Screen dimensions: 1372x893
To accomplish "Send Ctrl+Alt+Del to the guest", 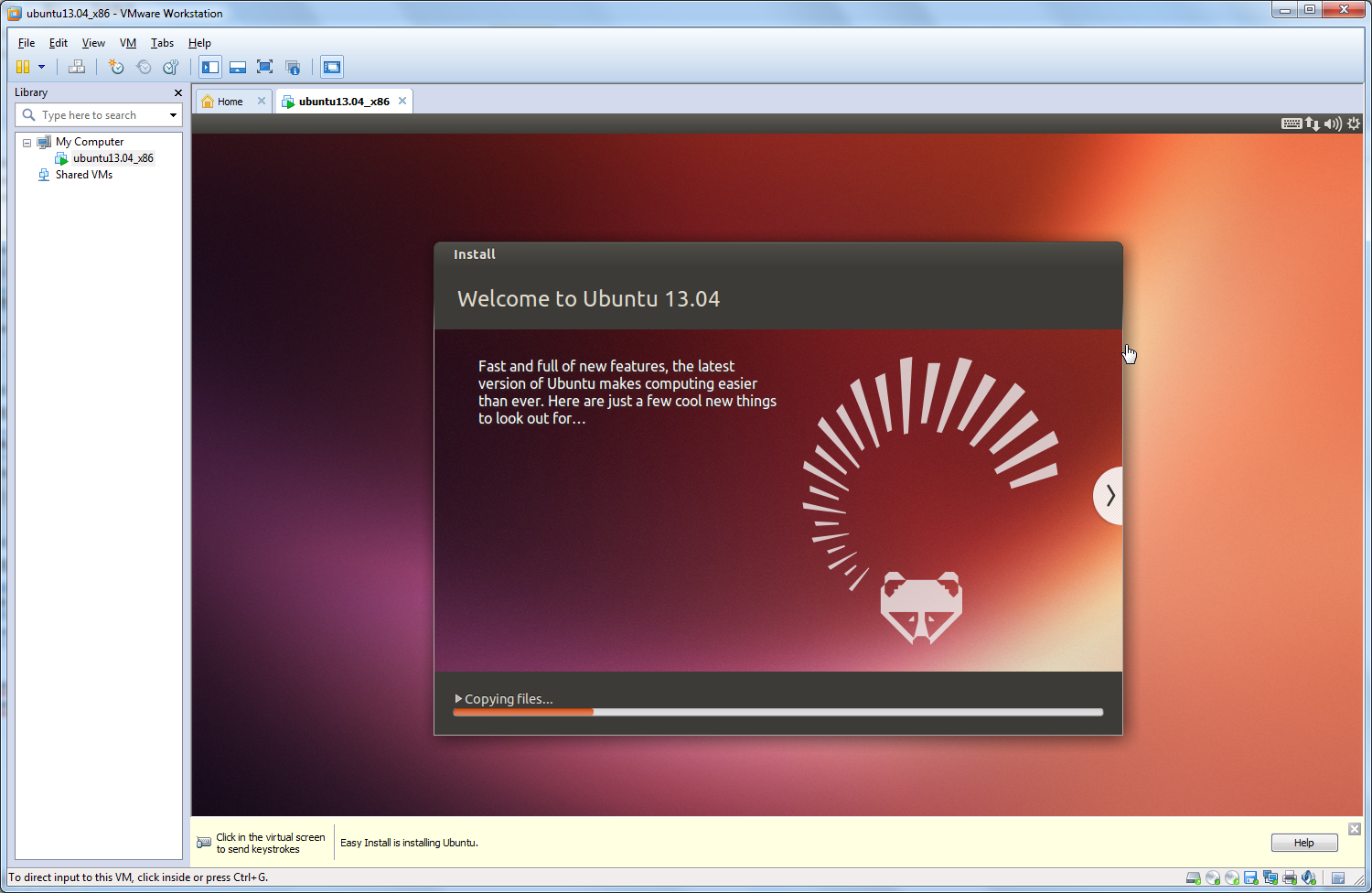I will coord(77,67).
